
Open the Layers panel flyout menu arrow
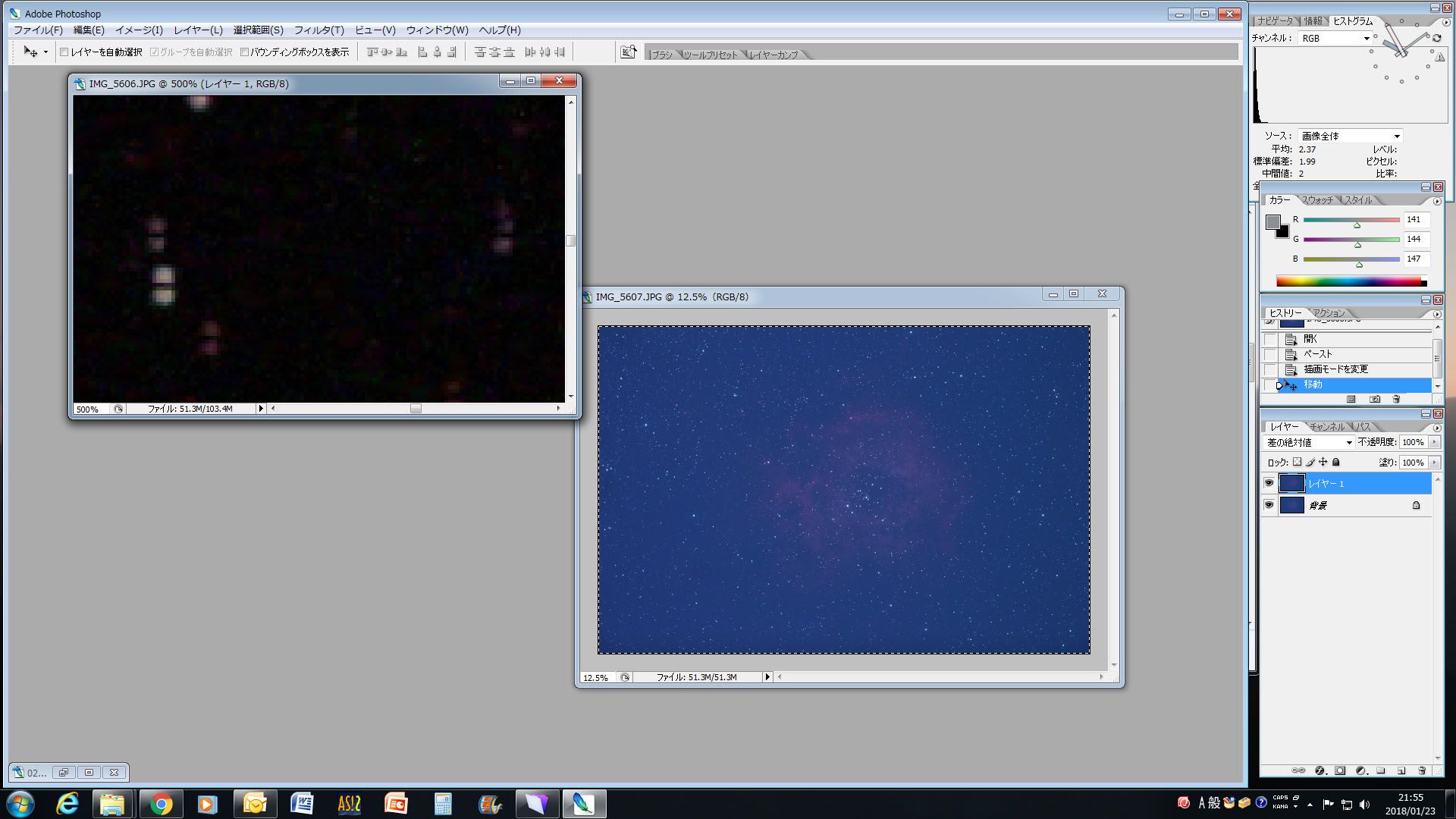click(1436, 428)
